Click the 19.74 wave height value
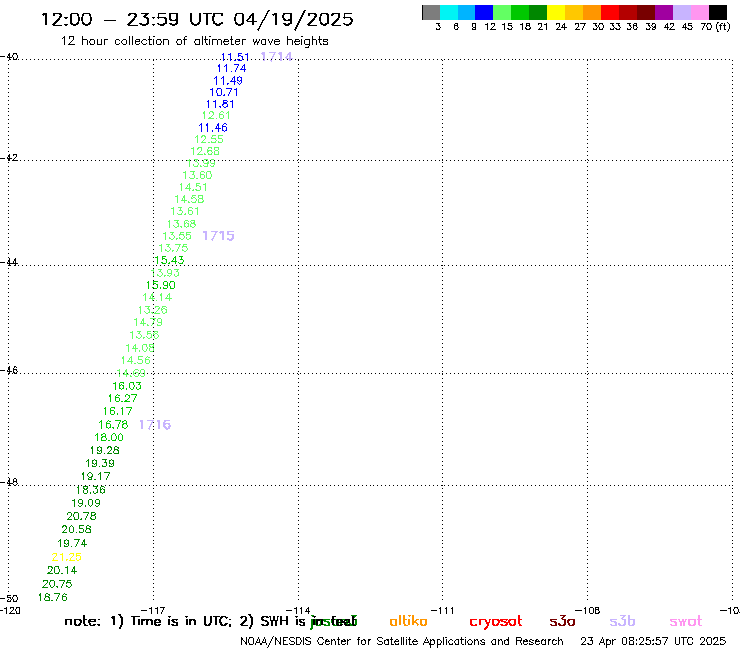740x650 pixels. click(72, 543)
